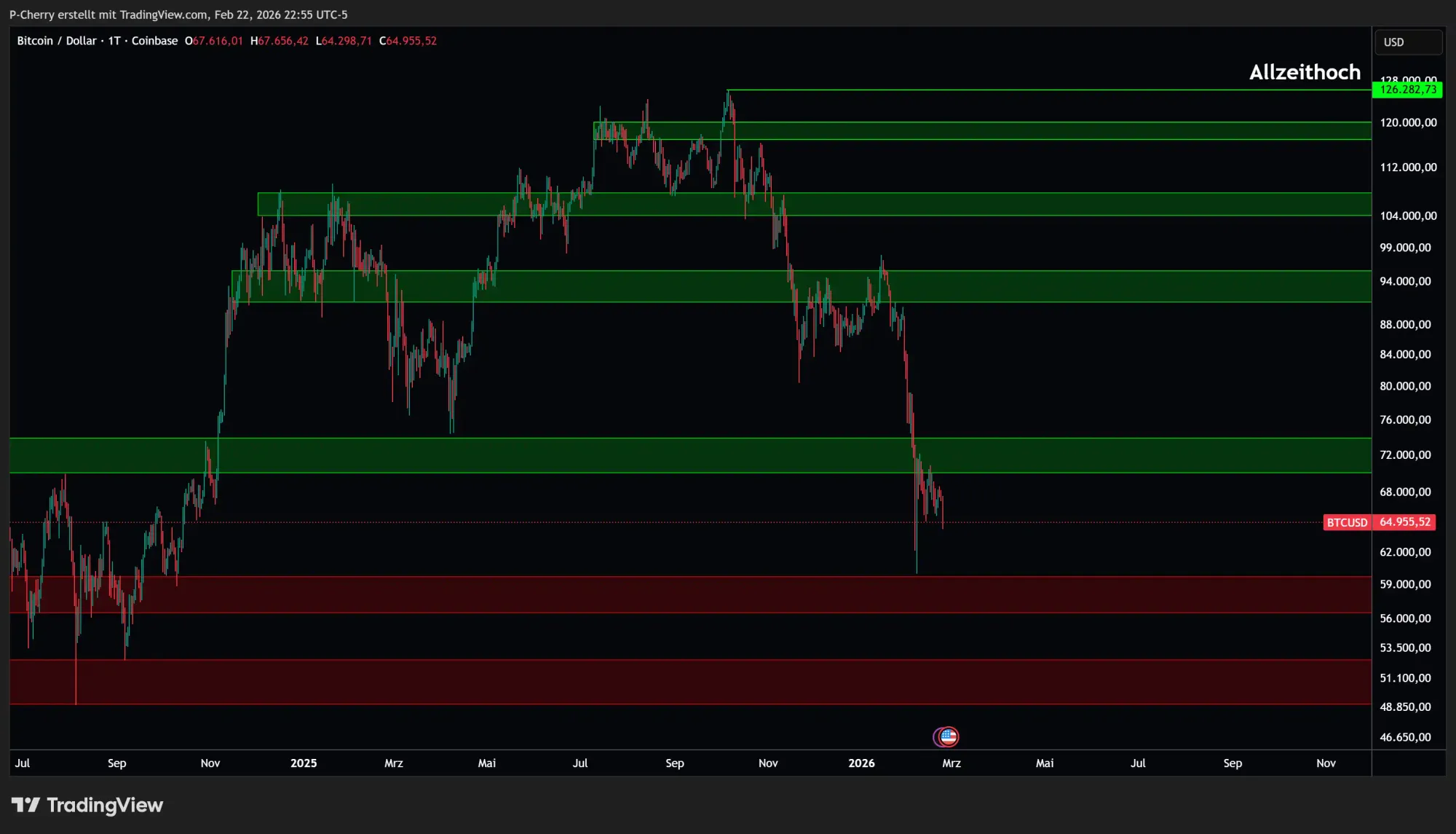The image size is (1456, 834).
Task: Click the 2026 label on the time axis
Action: tap(862, 763)
